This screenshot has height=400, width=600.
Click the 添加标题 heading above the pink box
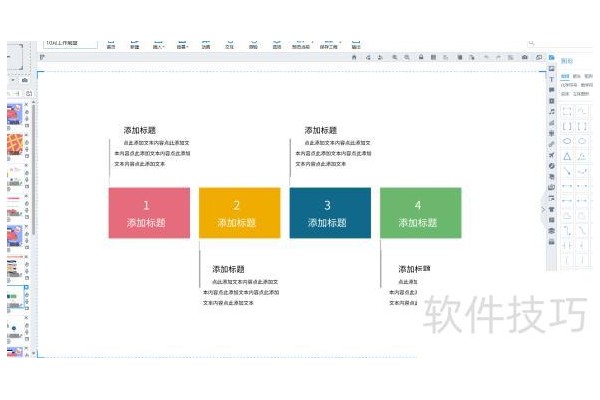click(140, 130)
